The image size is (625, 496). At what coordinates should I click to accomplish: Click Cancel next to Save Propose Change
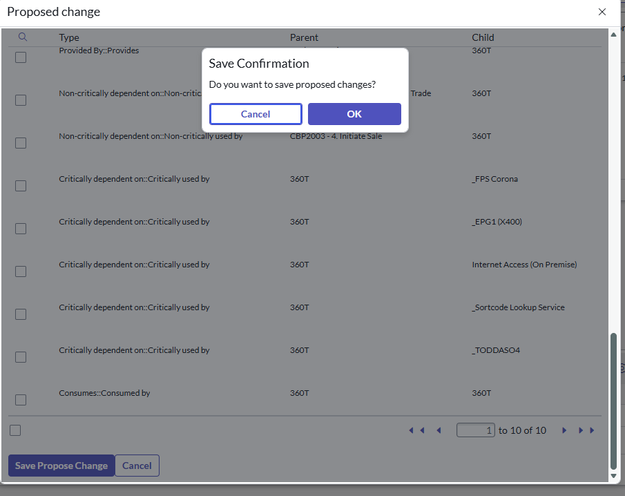[137, 465]
